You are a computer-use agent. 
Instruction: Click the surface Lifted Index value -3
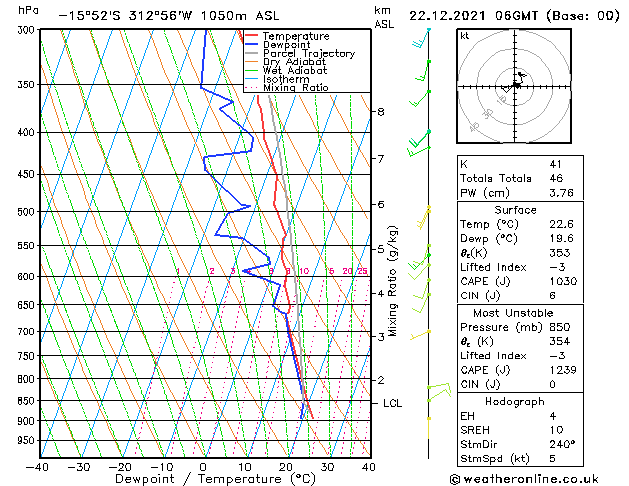[557, 267]
